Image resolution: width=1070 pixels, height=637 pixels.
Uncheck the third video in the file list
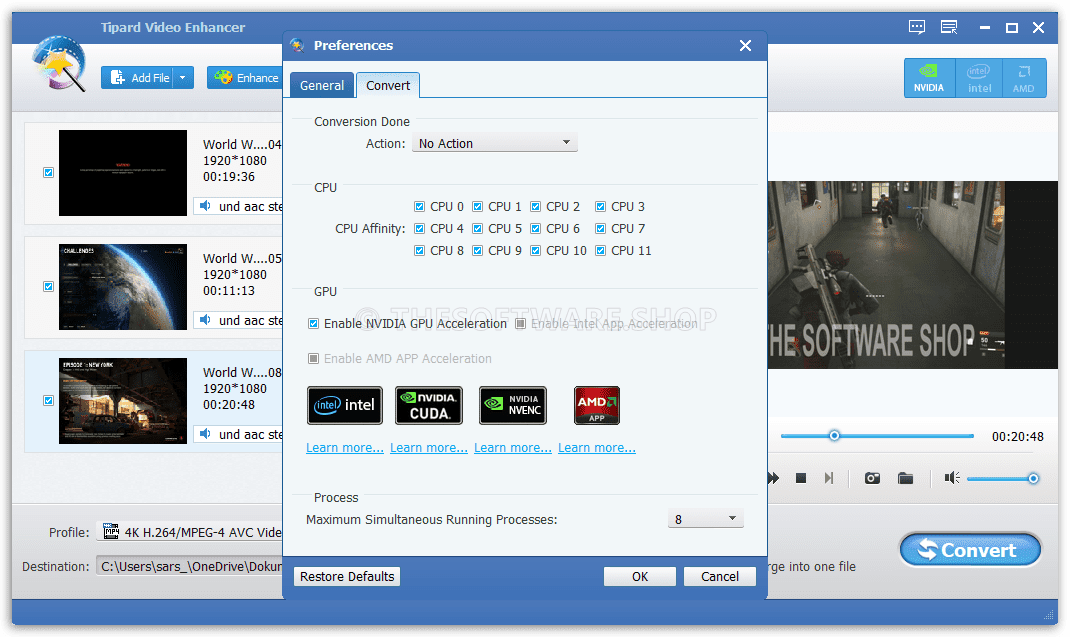48,400
